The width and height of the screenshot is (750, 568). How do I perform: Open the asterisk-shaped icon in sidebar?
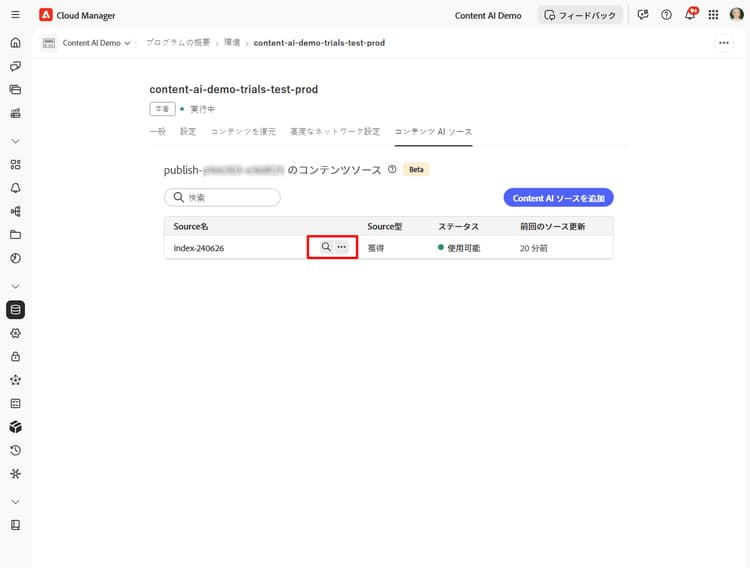click(15, 474)
